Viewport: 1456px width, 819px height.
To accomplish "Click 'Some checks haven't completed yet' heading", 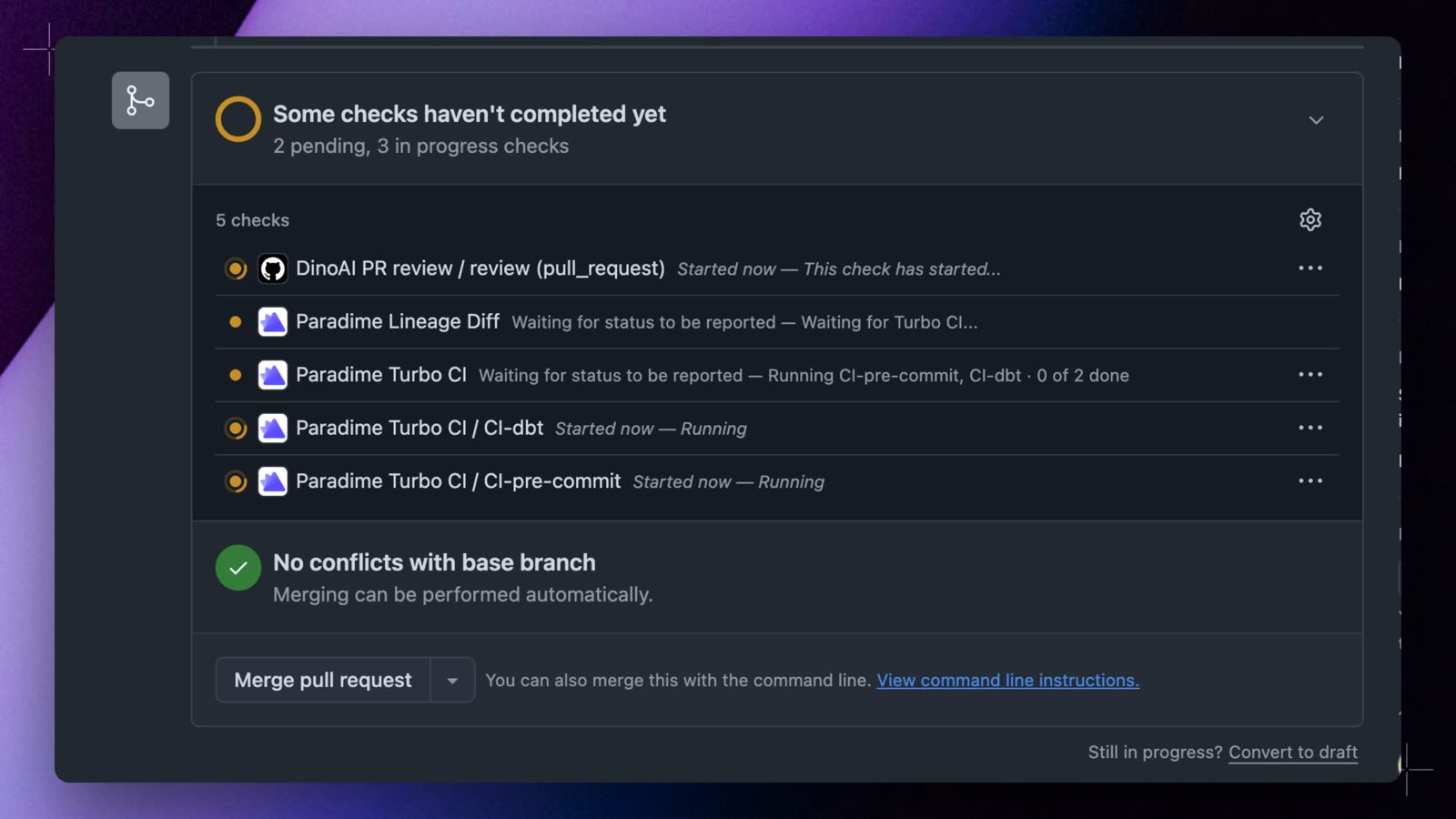I will (x=470, y=114).
